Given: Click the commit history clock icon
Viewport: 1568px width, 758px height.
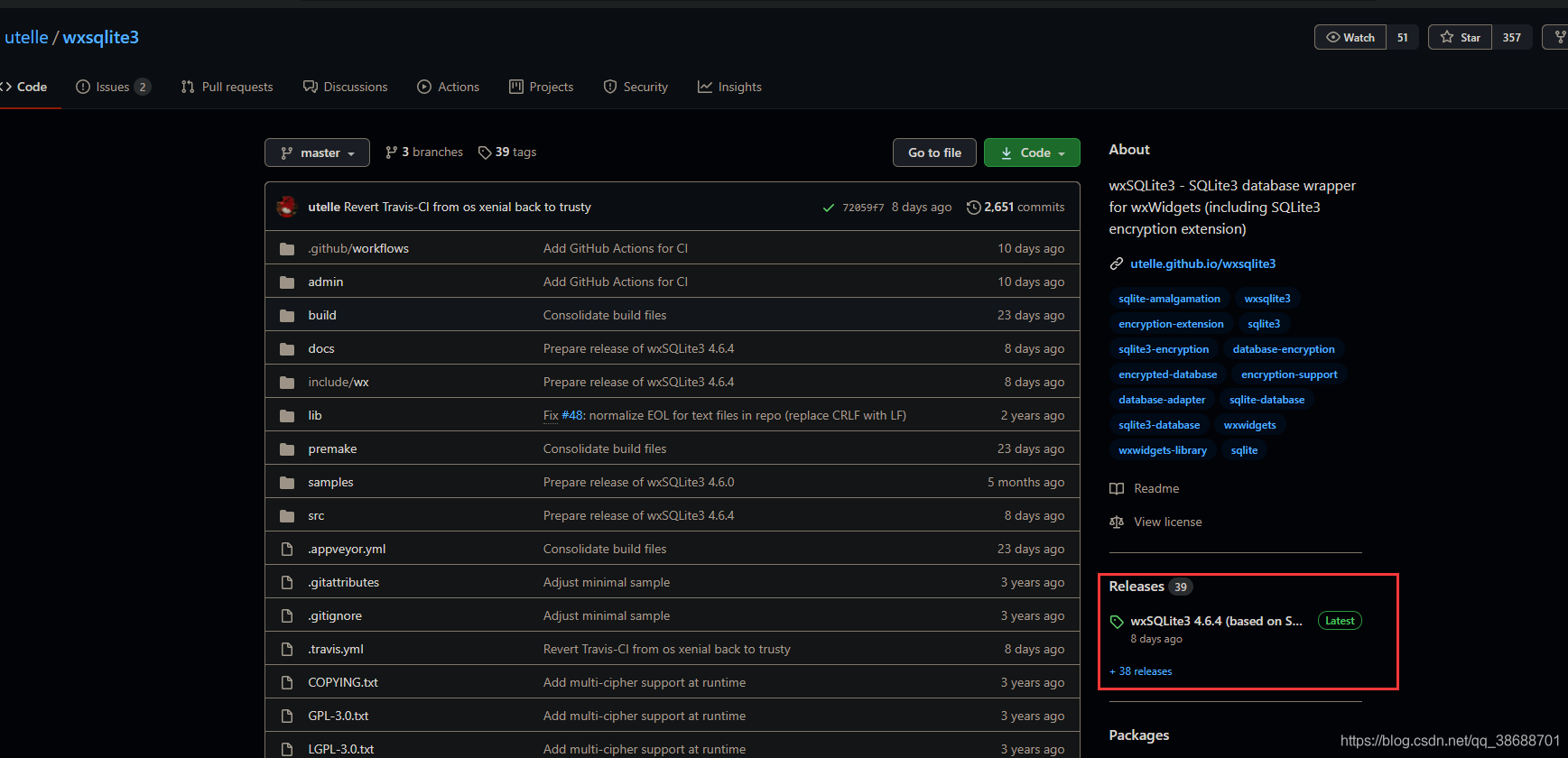Looking at the screenshot, I should [973, 207].
